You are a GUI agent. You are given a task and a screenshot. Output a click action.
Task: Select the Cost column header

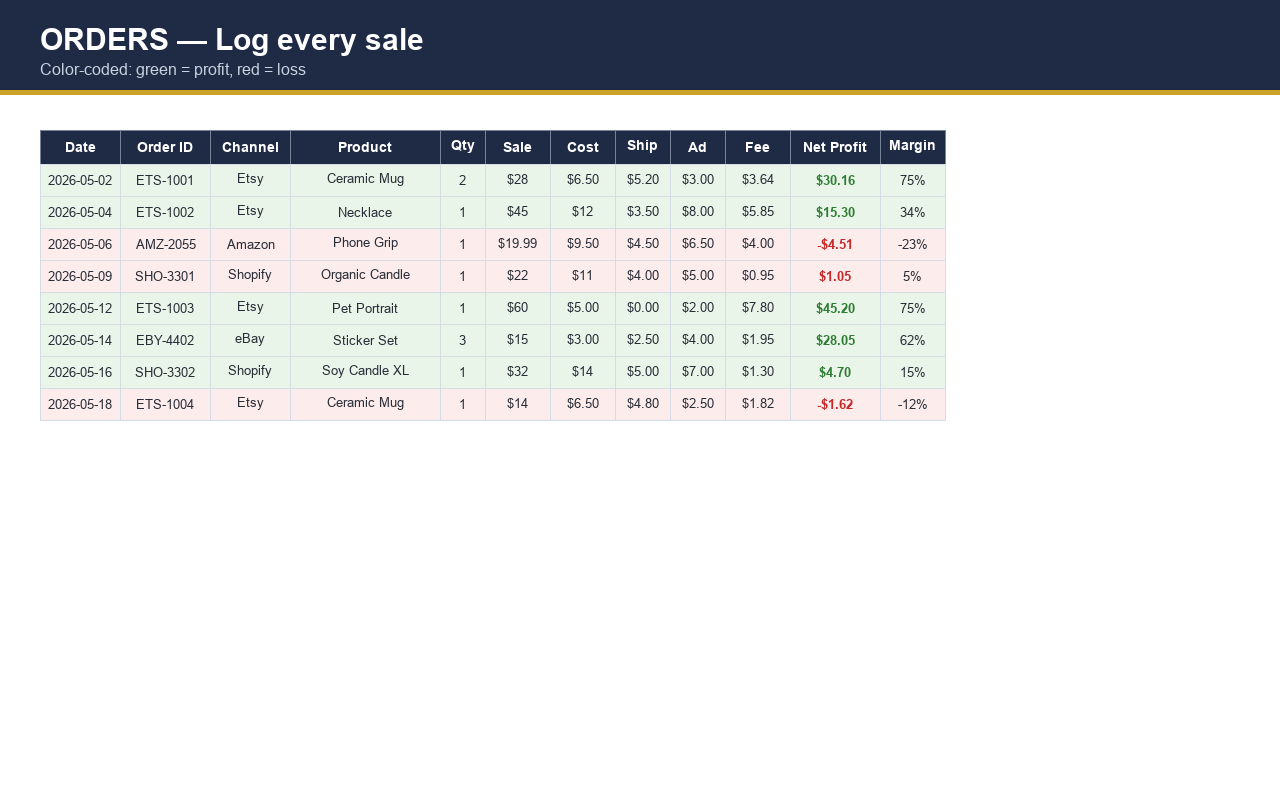click(583, 147)
